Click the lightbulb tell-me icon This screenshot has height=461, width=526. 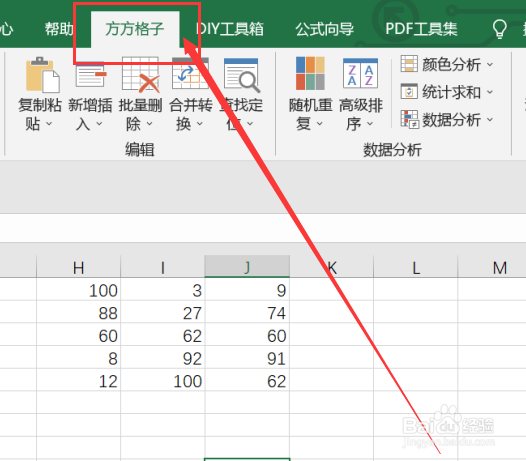[499, 29]
